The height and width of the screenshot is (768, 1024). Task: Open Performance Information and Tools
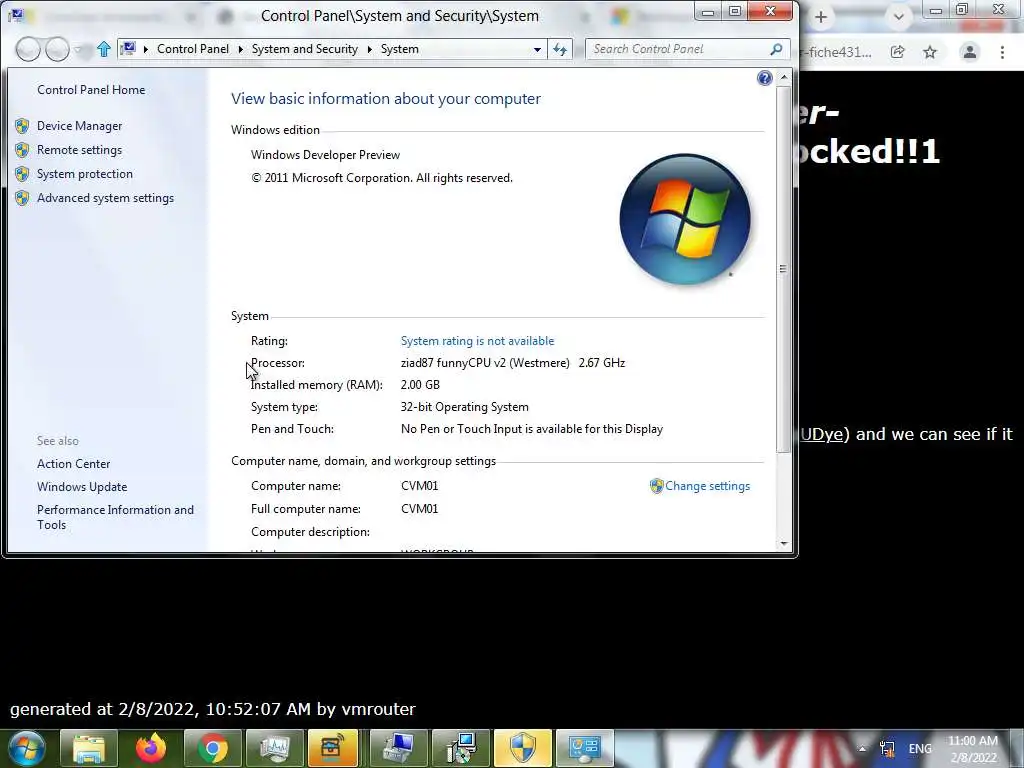[x=116, y=517]
